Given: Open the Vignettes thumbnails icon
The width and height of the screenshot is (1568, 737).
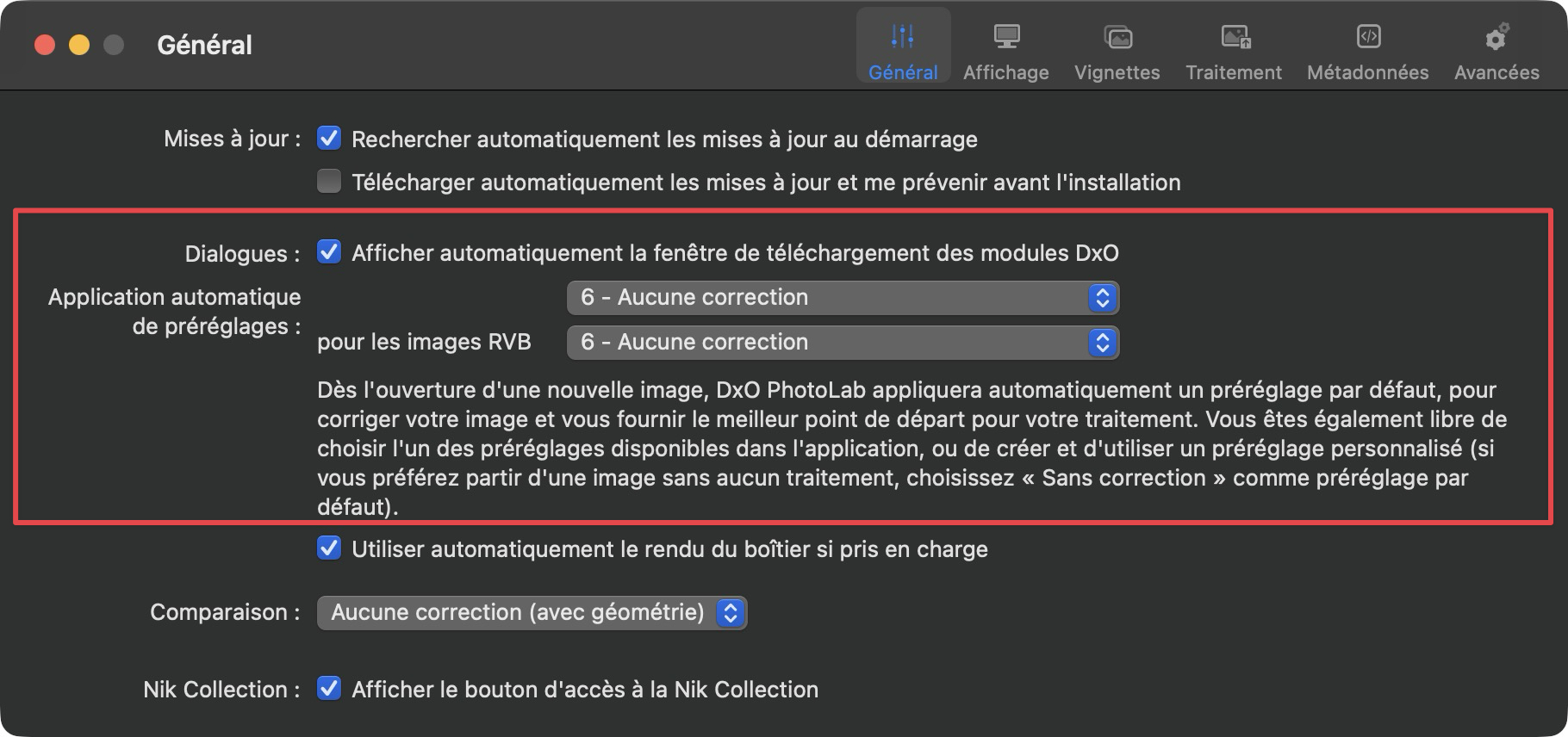Looking at the screenshot, I should click(x=1117, y=37).
